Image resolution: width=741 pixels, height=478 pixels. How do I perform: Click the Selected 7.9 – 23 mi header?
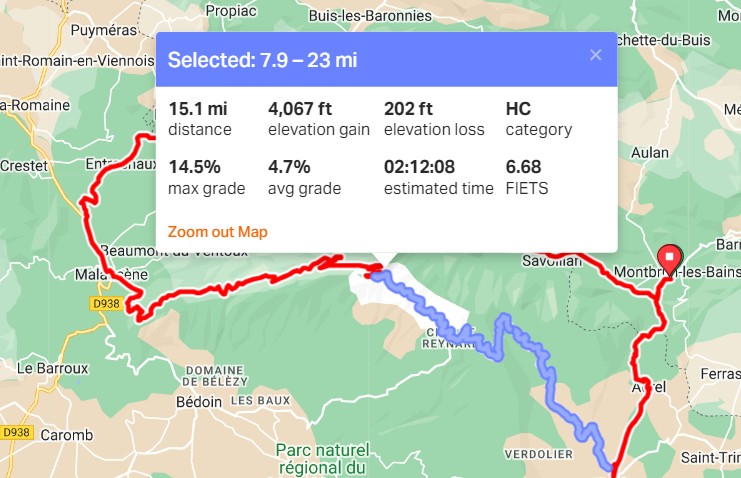pyautogui.click(x=262, y=60)
